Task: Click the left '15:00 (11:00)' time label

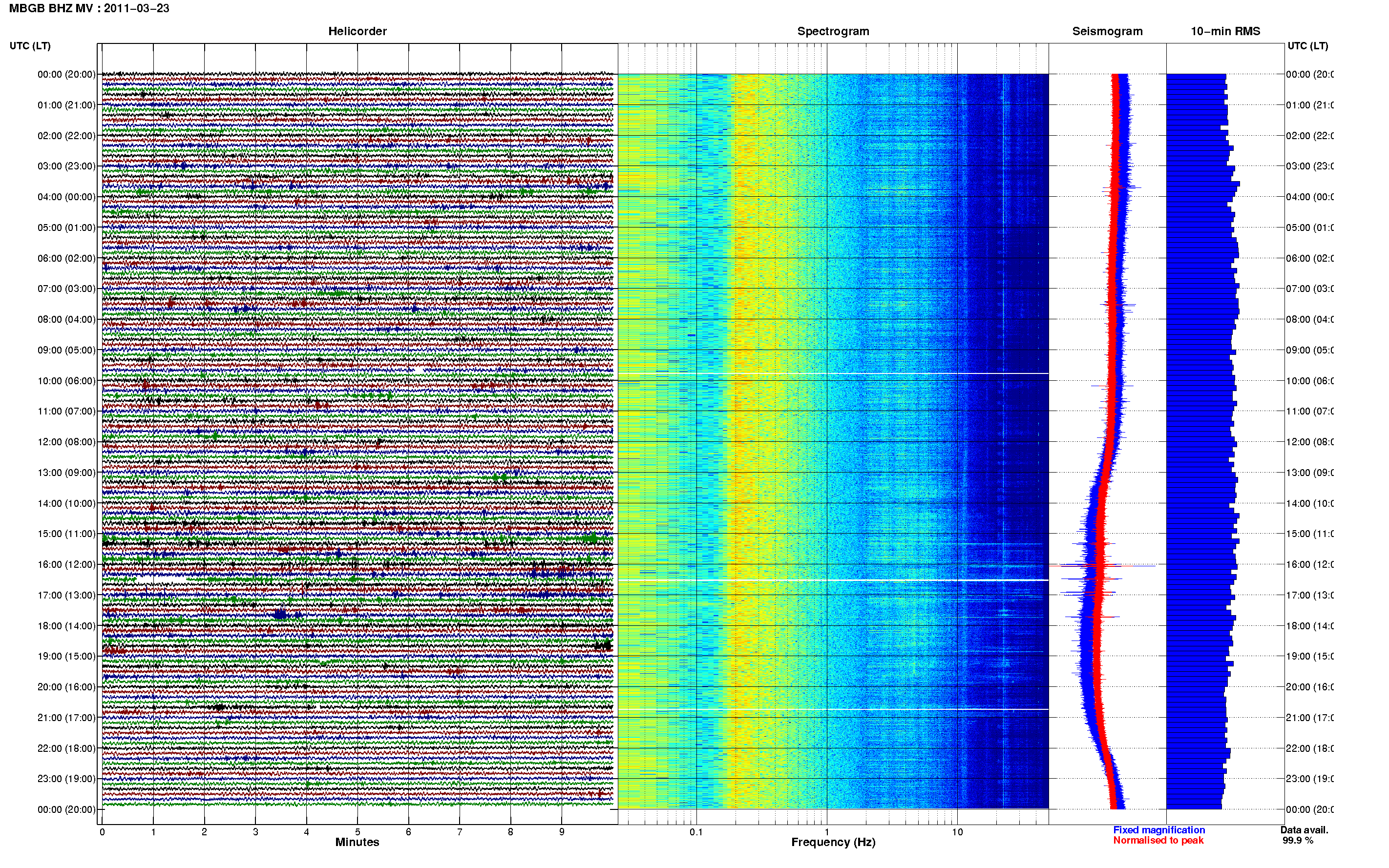Action: coord(66,533)
